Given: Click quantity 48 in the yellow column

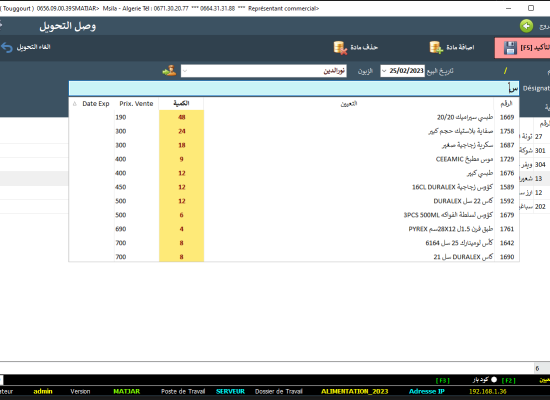Looking at the screenshot, I should (x=181, y=117).
